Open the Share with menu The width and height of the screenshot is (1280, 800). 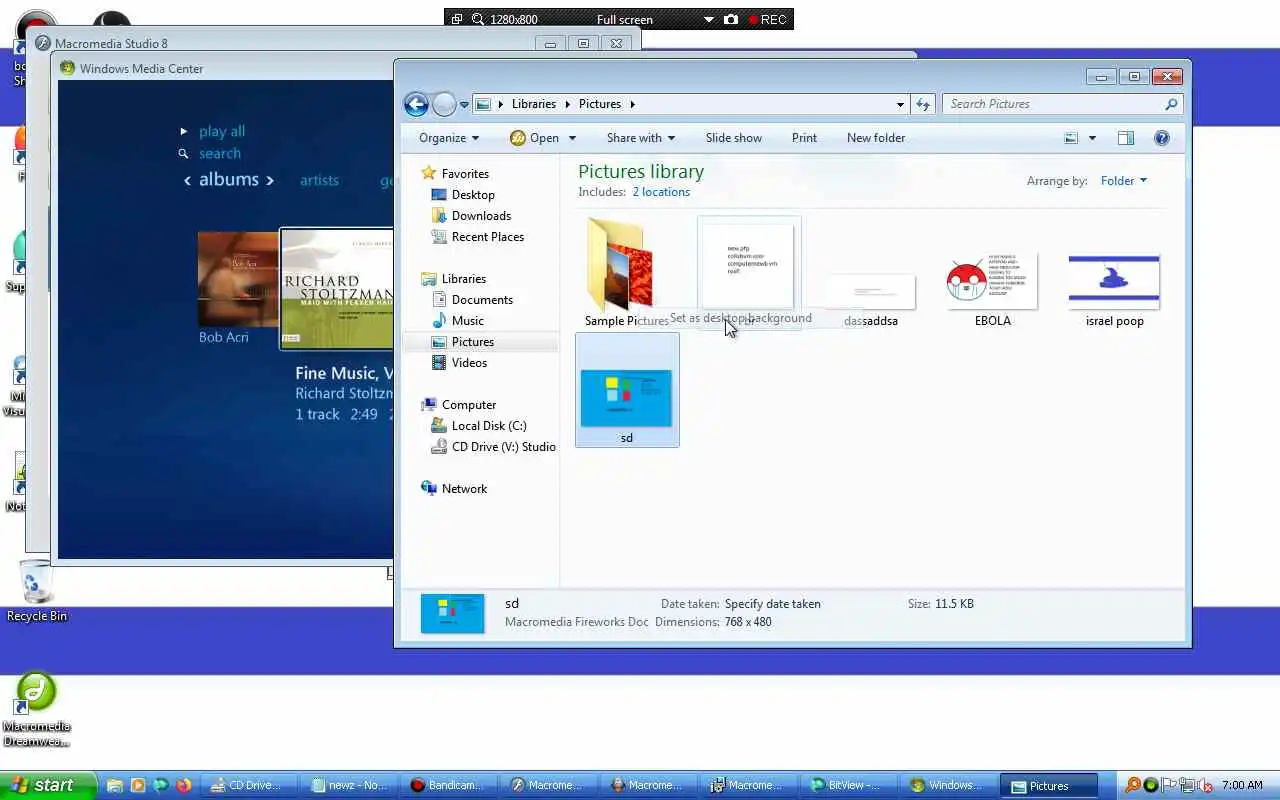click(x=641, y=138)
